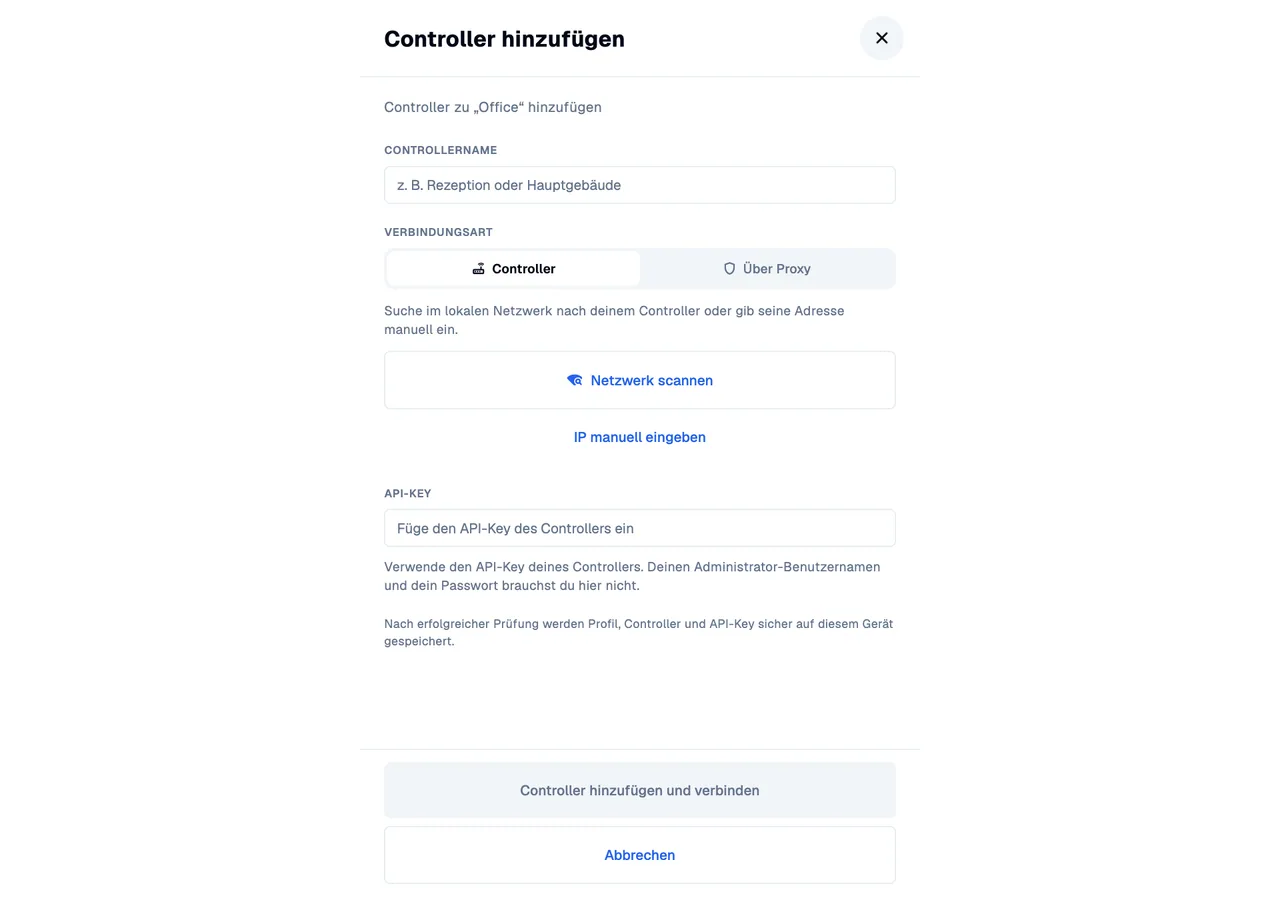Select the Controller connection type
Screen dimensions: 1280x900
coord(513,269)
